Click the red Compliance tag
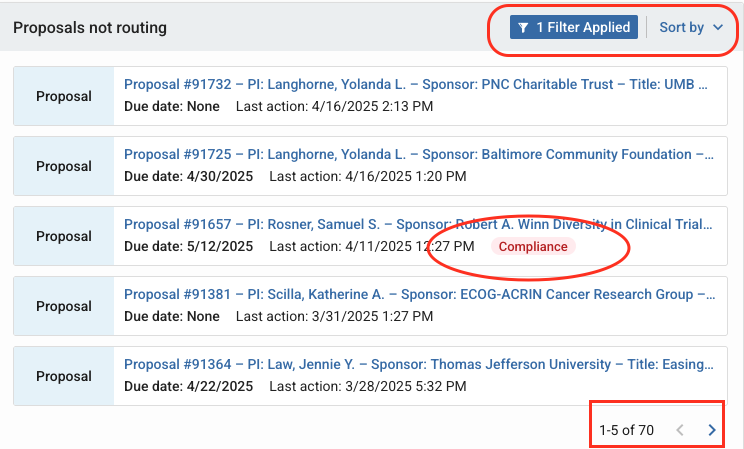The height and width of the screenshot is (449, 744). pyautogui.click(x=533, y=247)
